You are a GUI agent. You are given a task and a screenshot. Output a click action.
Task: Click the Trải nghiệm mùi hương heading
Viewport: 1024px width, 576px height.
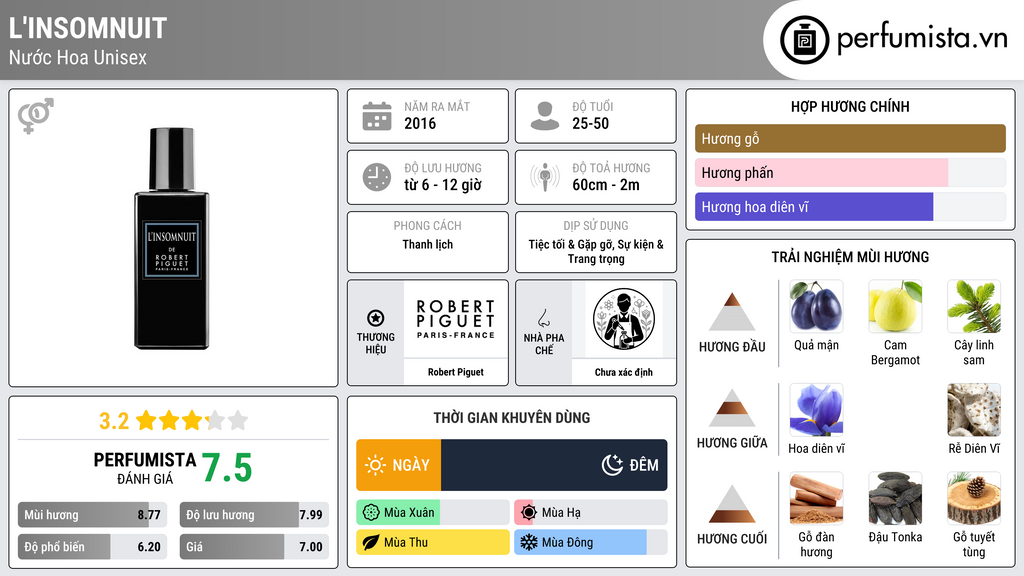click(850, 257)
